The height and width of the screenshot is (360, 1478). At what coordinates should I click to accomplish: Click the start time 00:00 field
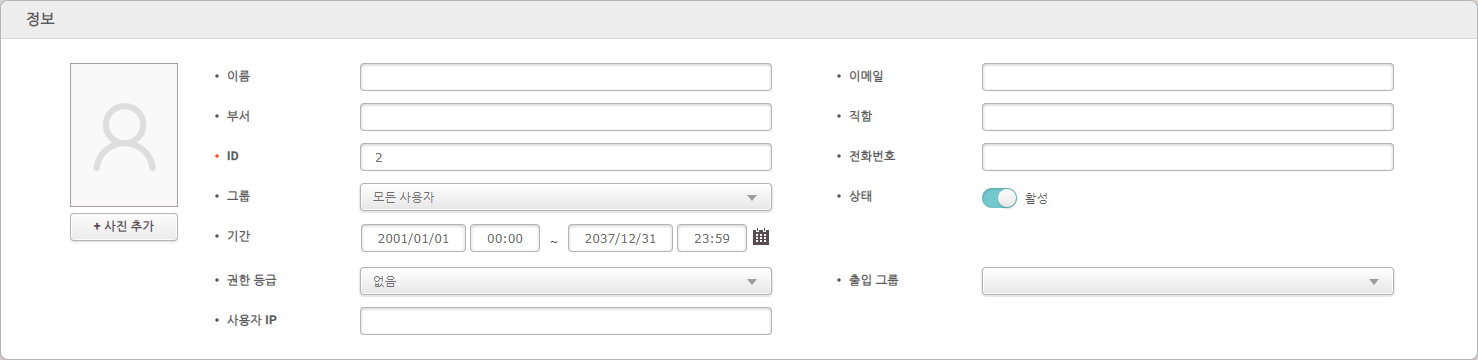[x=505, y=238]
